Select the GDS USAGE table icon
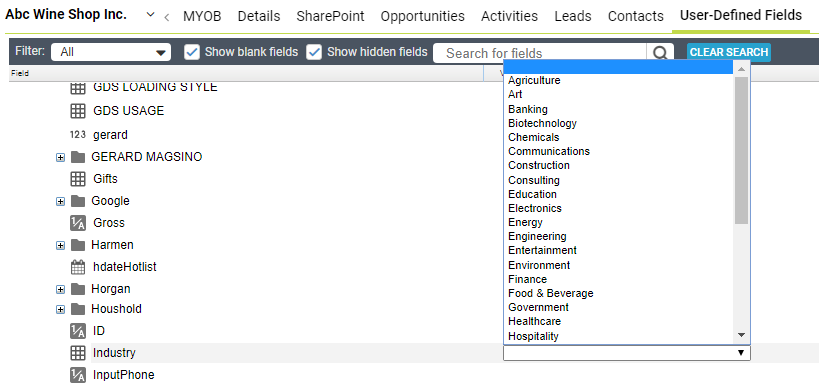This screenshot has width=819, height=386. 77,111
